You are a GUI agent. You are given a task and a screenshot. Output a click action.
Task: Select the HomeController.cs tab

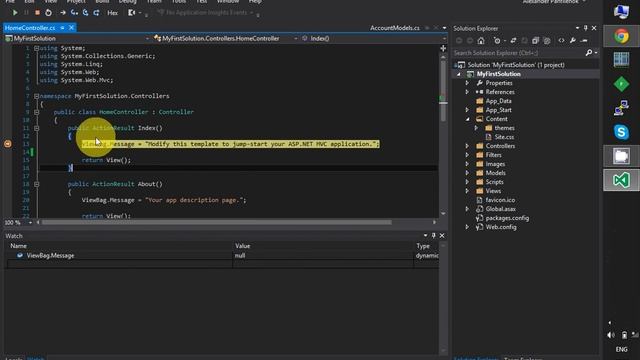(30, 28)
